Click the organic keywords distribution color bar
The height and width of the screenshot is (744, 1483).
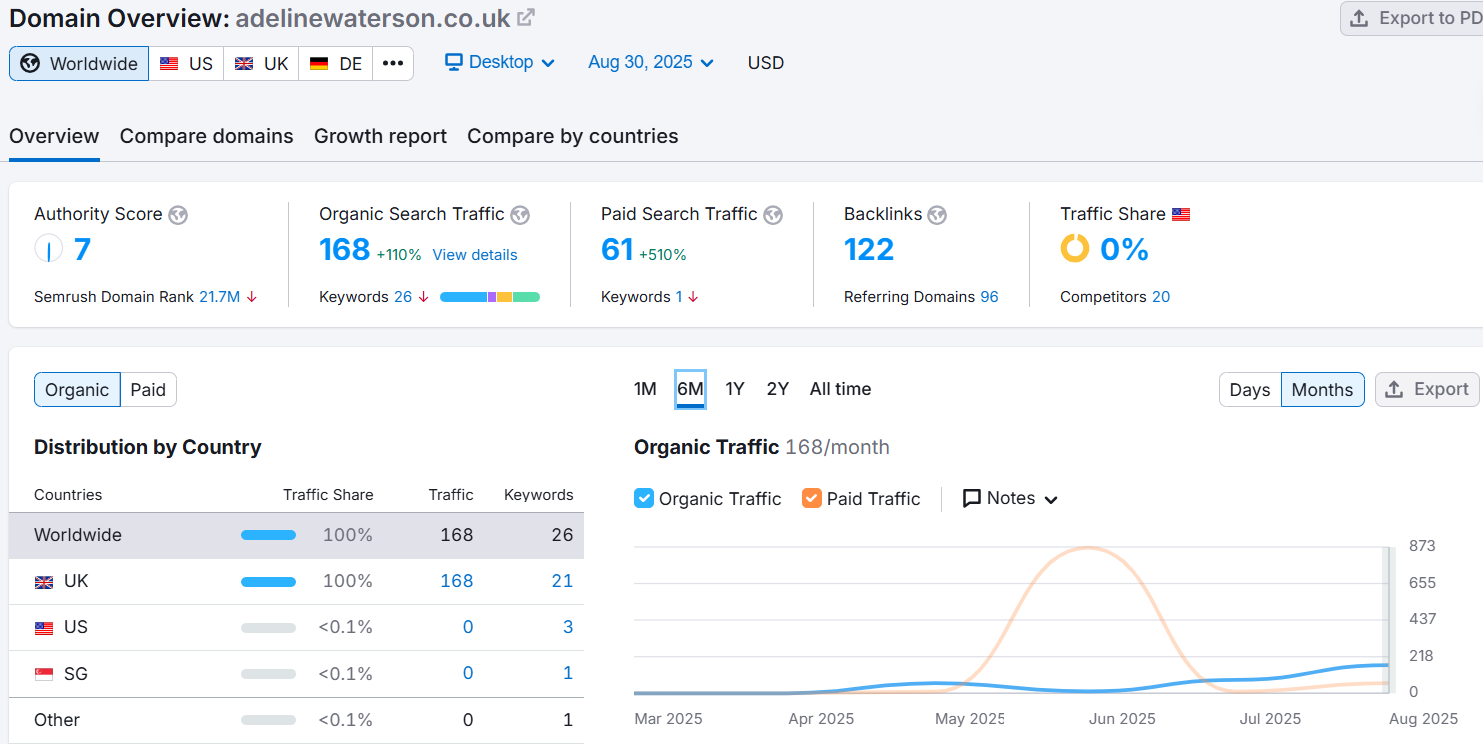pyautogui.click(x=490, y=297)
